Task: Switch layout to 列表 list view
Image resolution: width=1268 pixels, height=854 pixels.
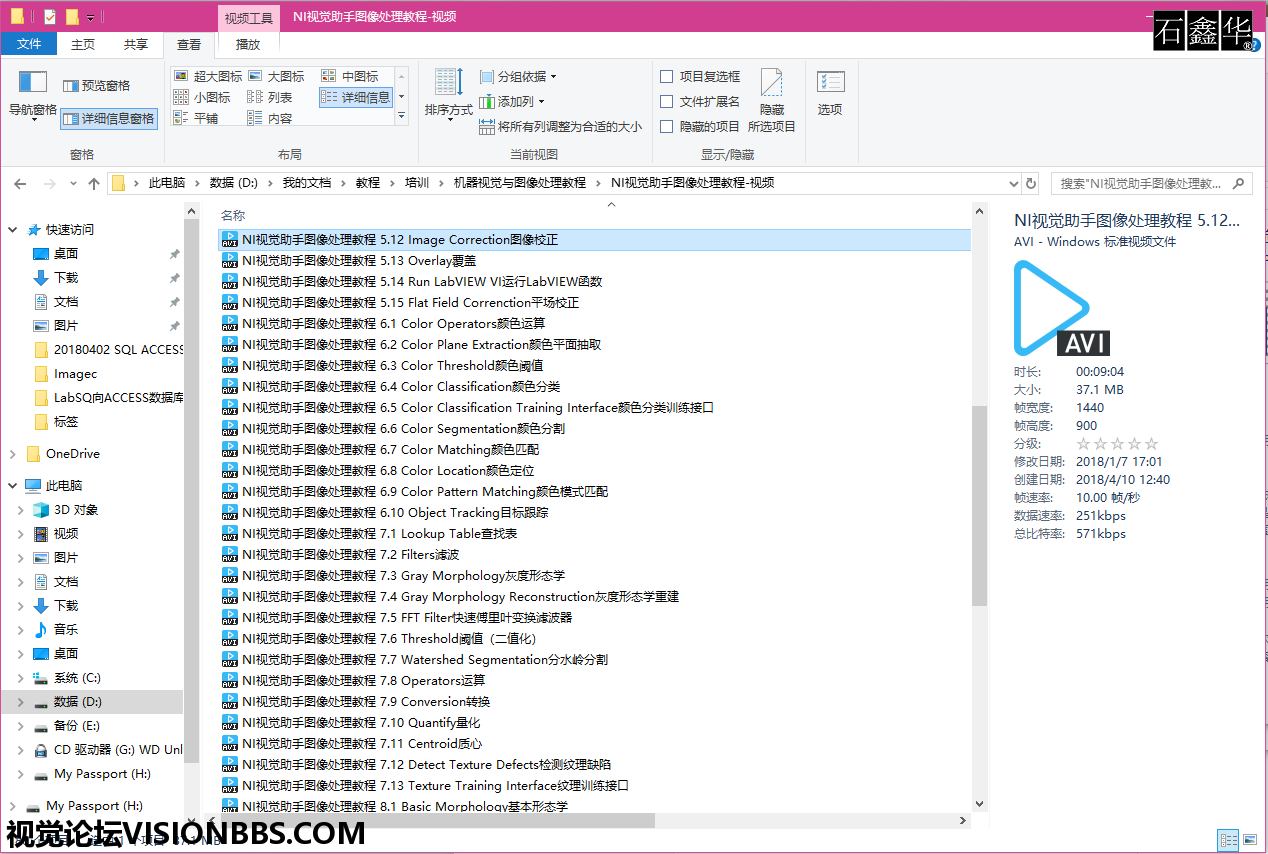Action: pos(270,97)
